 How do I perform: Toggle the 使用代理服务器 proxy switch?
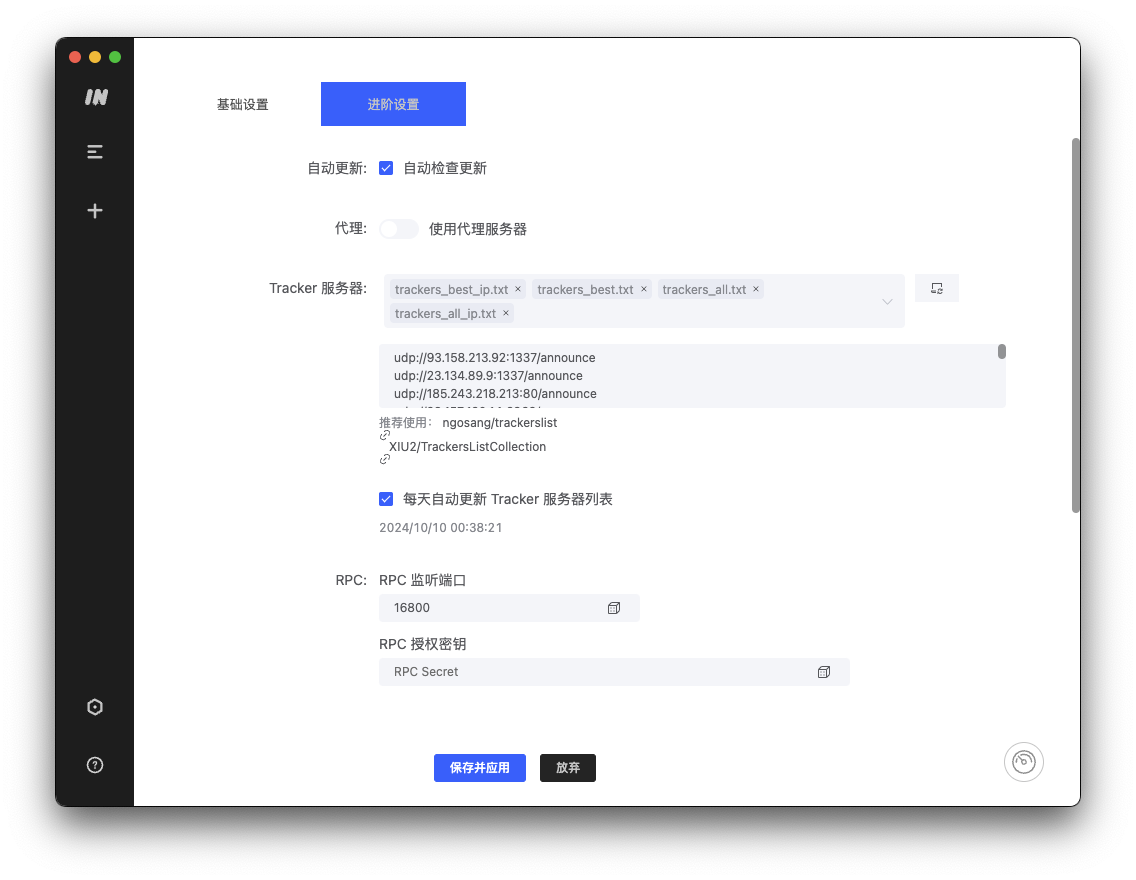[x=398, y=229]
